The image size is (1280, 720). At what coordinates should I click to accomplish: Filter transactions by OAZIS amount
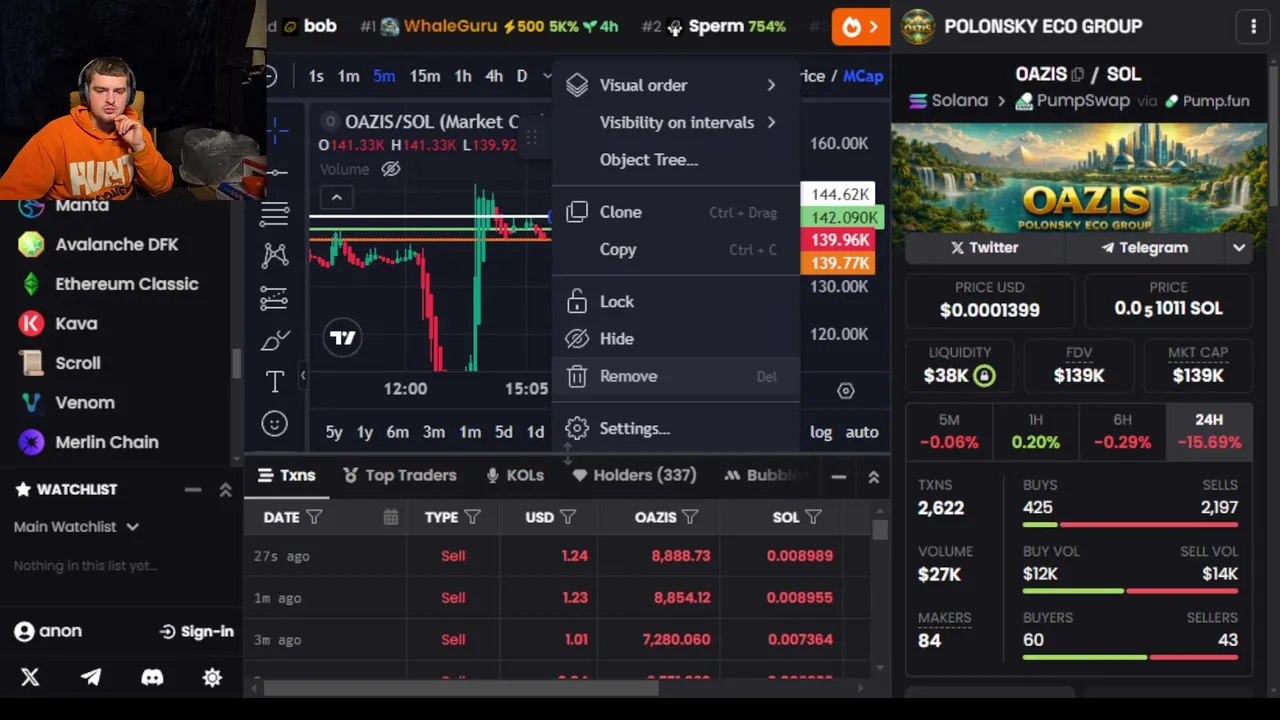click(690, 517)
